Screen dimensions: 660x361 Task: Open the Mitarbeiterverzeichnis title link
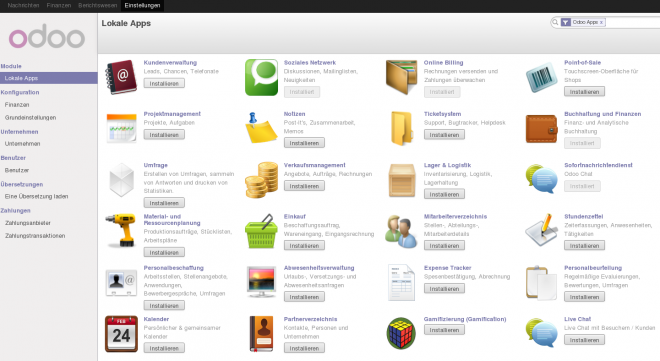click(x=455, y=217)
